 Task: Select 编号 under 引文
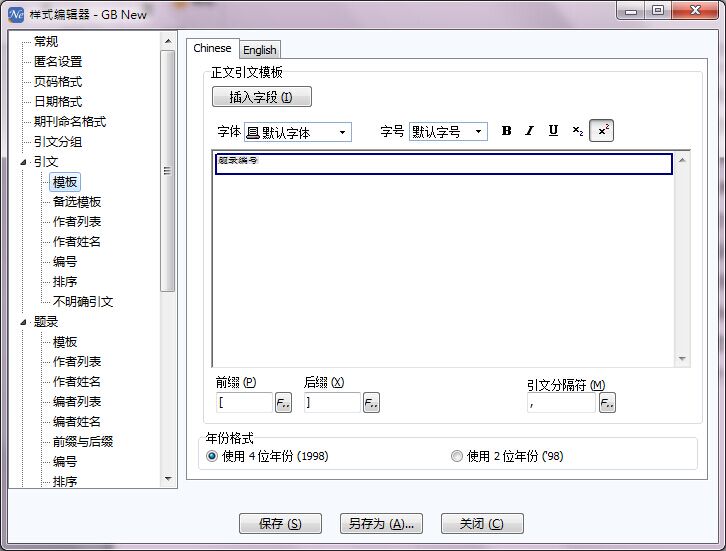point(65,262)
